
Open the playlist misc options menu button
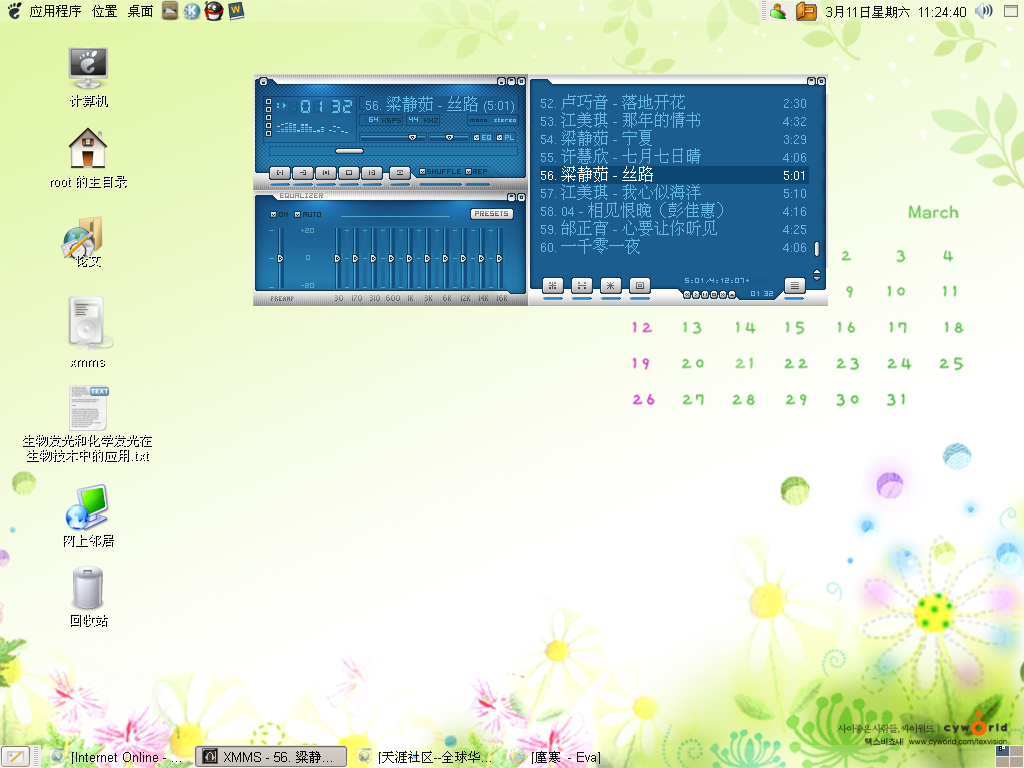[x=639, y=285]
